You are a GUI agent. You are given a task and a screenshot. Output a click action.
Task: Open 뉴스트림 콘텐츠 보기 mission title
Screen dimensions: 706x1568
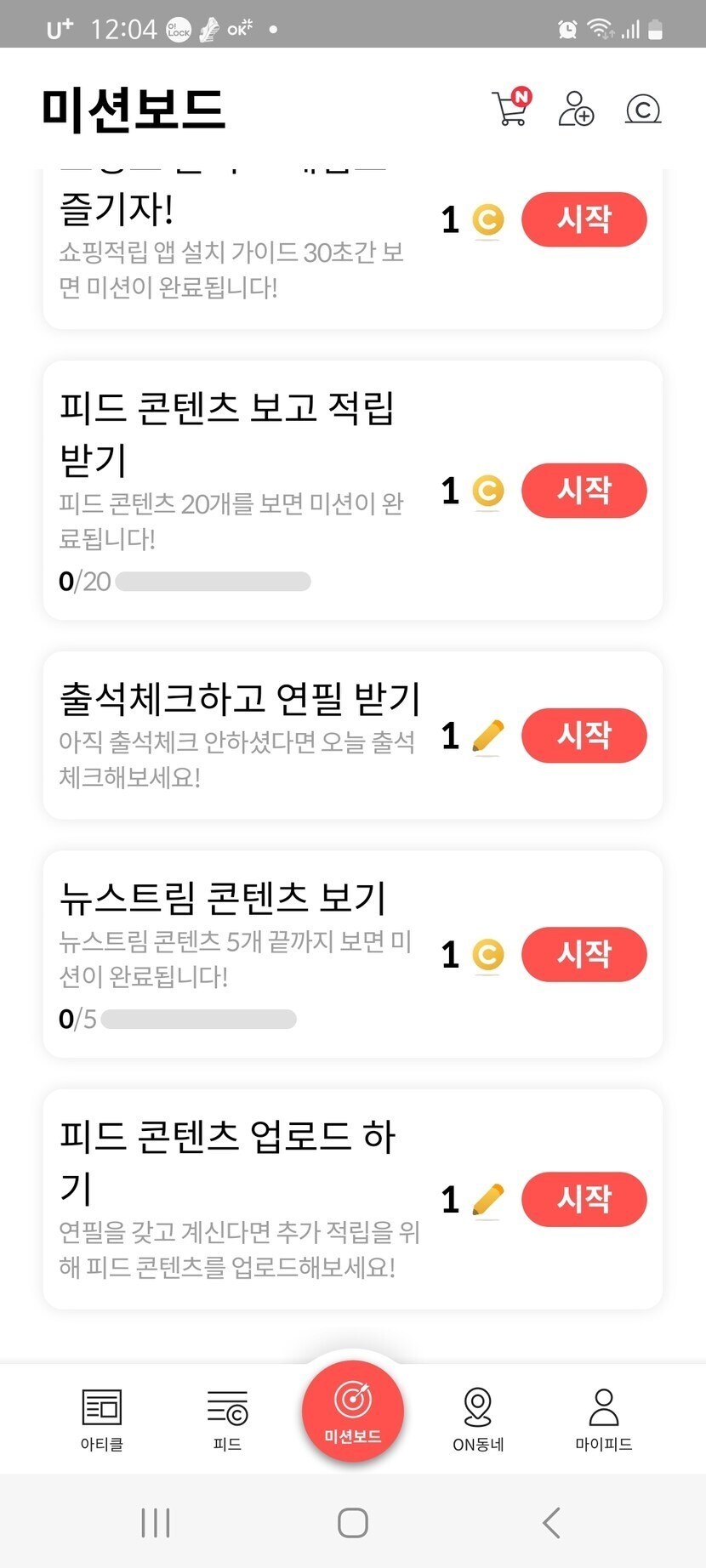pyautogui.click(x=223, y=898)
